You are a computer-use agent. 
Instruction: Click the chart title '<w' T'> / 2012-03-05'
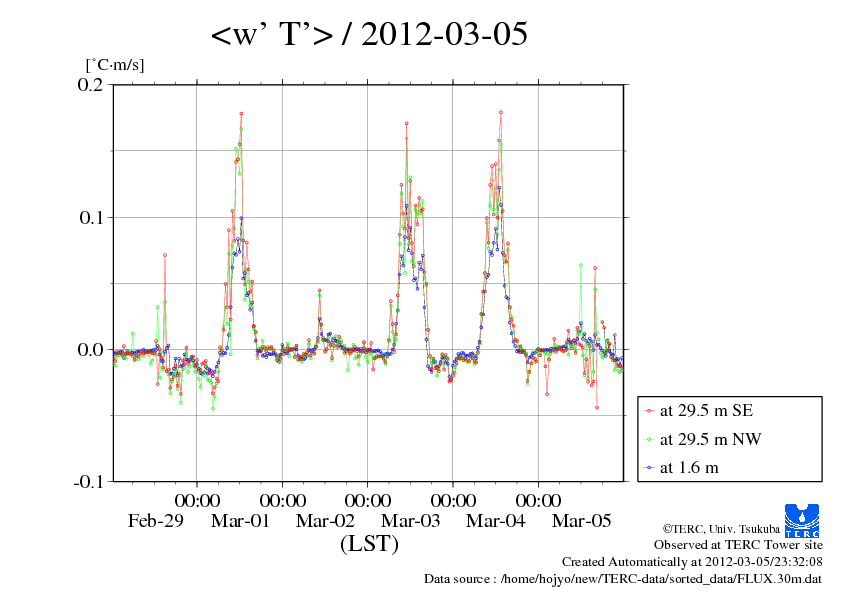click(369, 34)
